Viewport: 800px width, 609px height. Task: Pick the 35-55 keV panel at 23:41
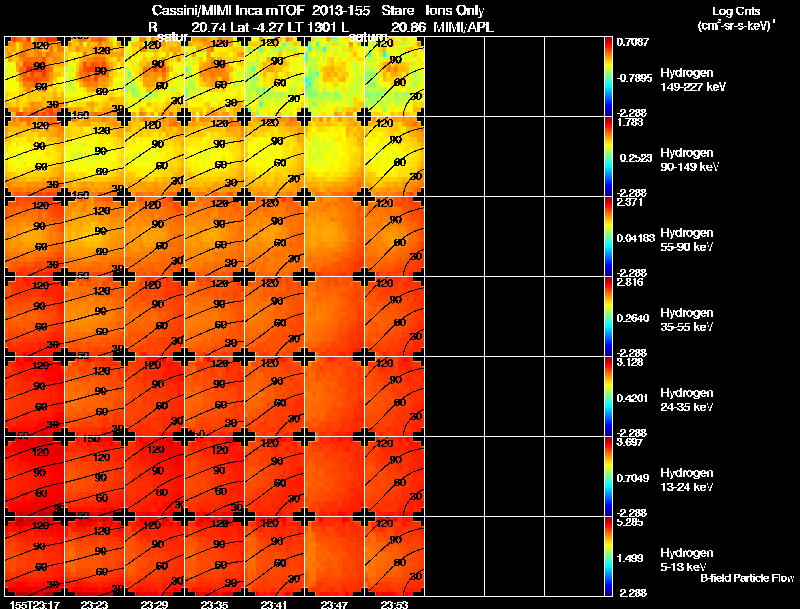[x=274, y=317]
